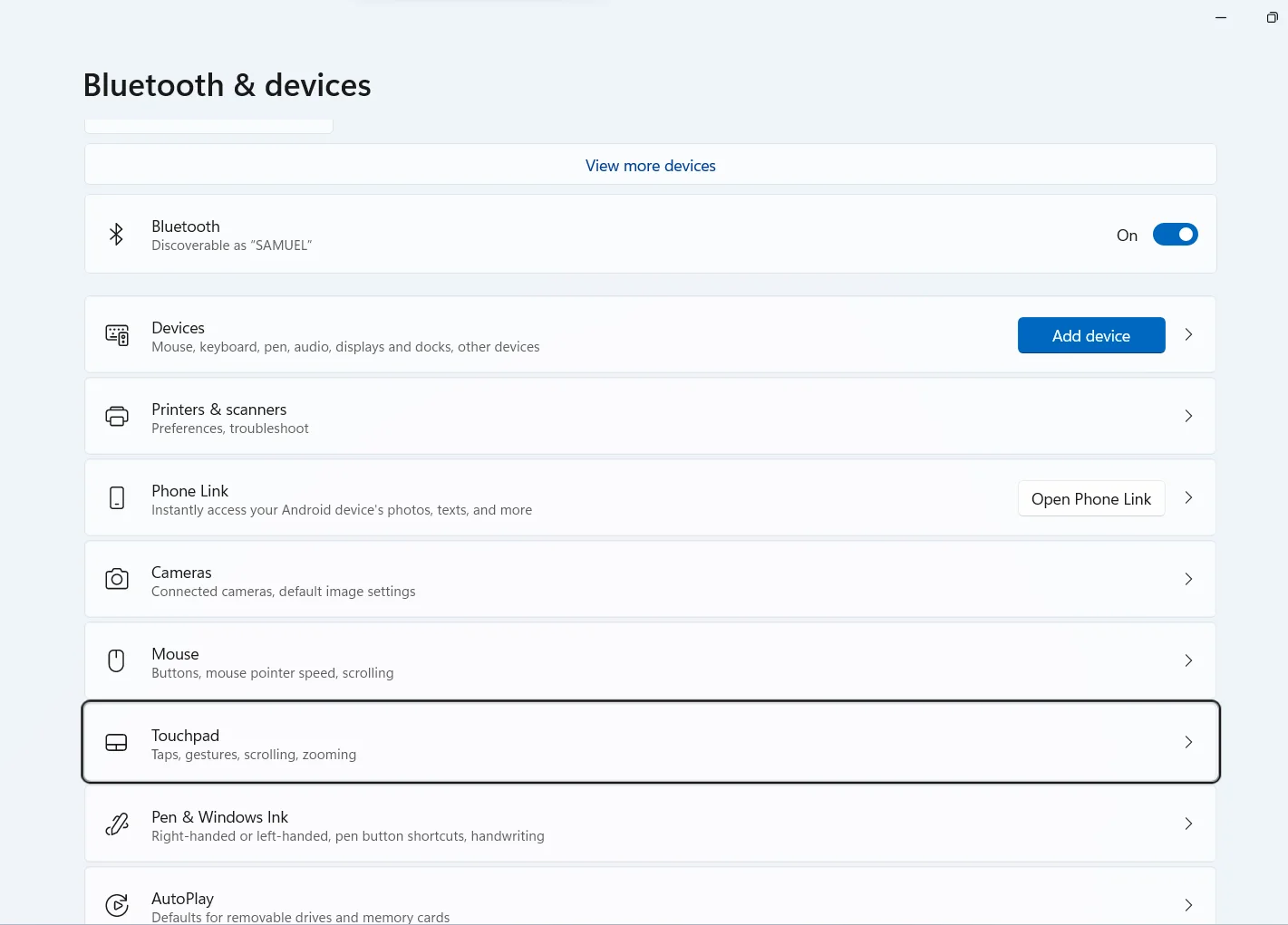
Task: Click 'Taps, gestures, scrolling, zooming' description
Action: point(254,755)
